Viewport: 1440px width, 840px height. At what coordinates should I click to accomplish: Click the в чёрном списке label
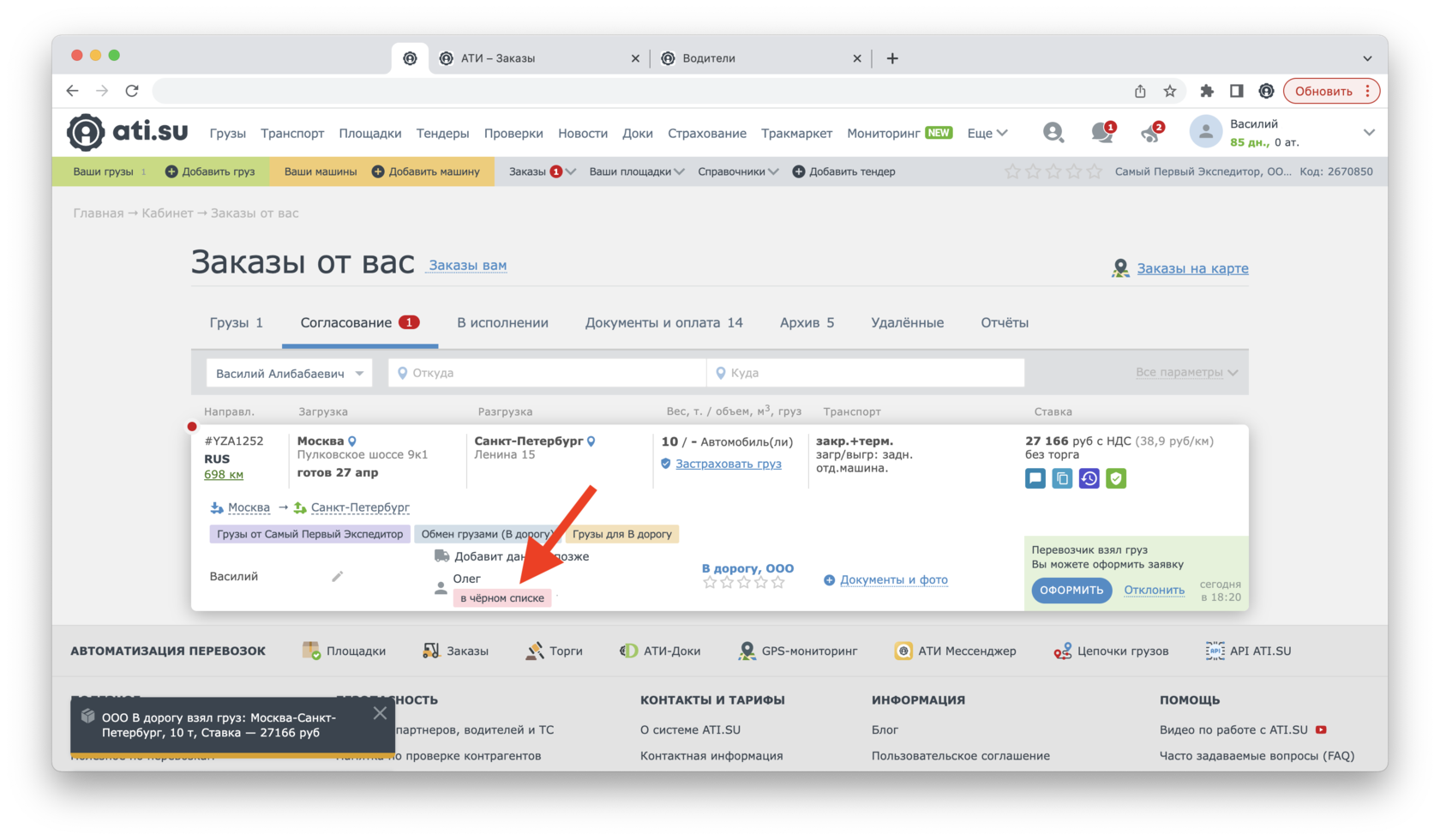(x=502, y=598)
